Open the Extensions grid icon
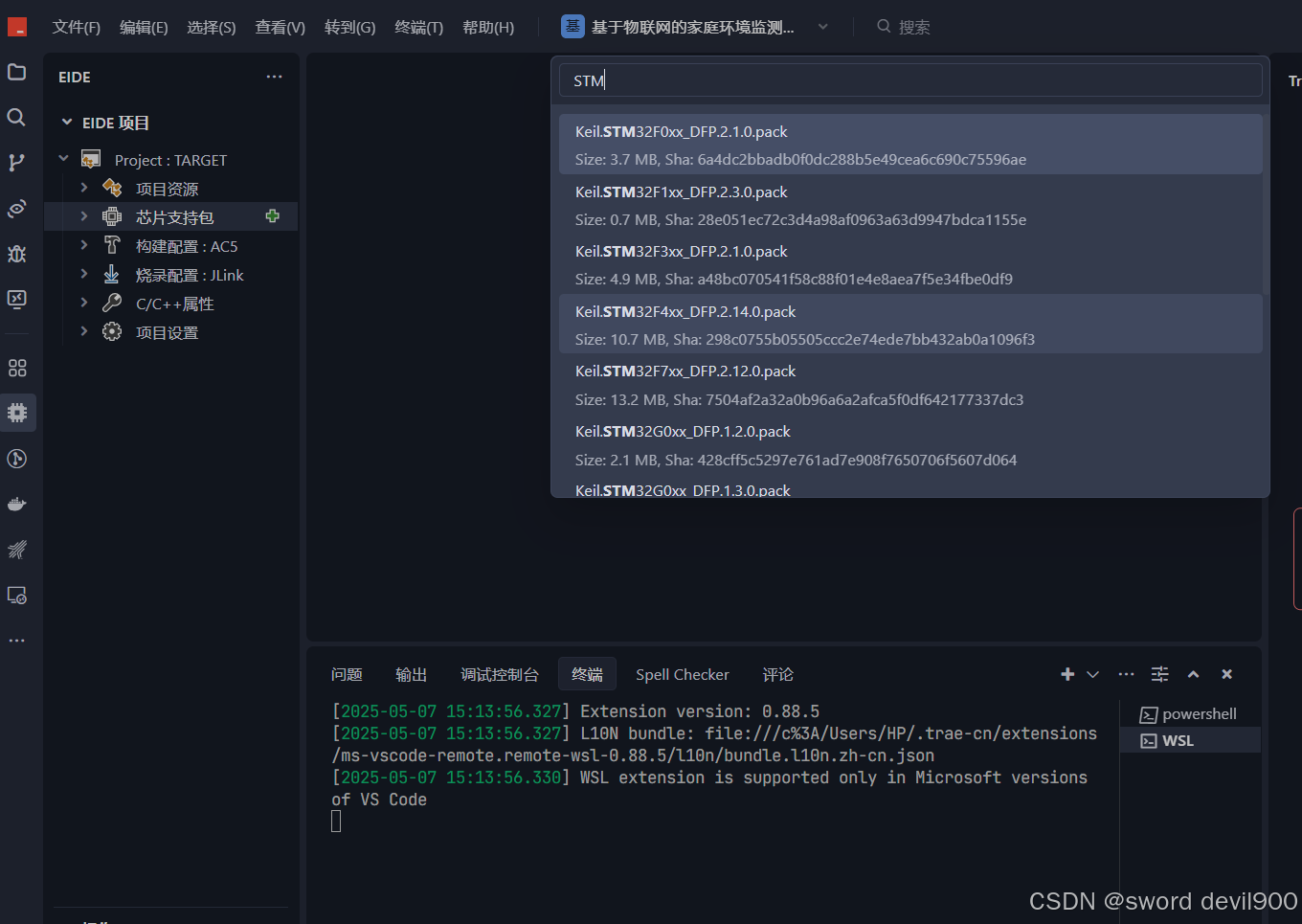This screenshot has width=1302, height=924. click(x=15, y=368)
